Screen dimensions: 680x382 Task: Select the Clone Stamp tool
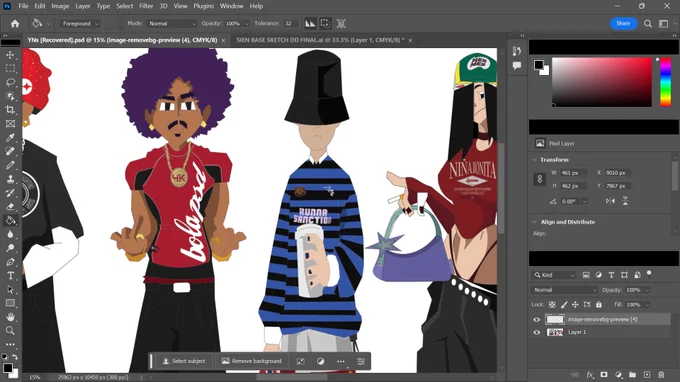(x=10, y=179)
